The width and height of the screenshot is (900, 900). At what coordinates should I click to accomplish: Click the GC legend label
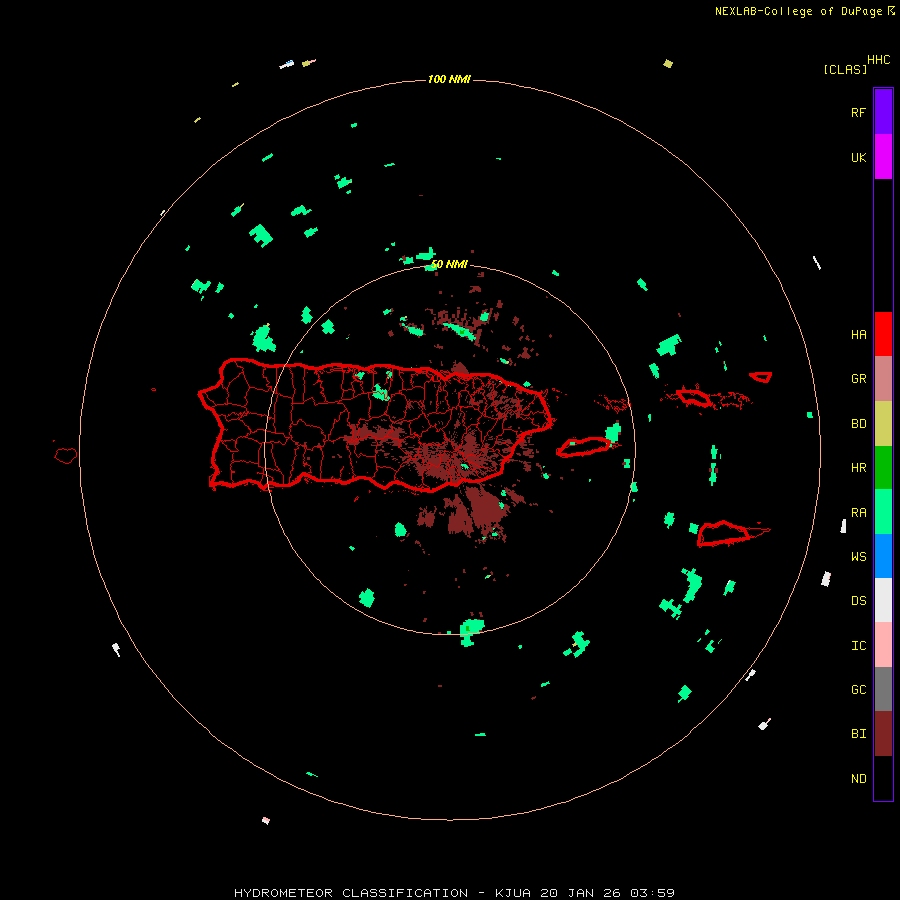(858, 690)
